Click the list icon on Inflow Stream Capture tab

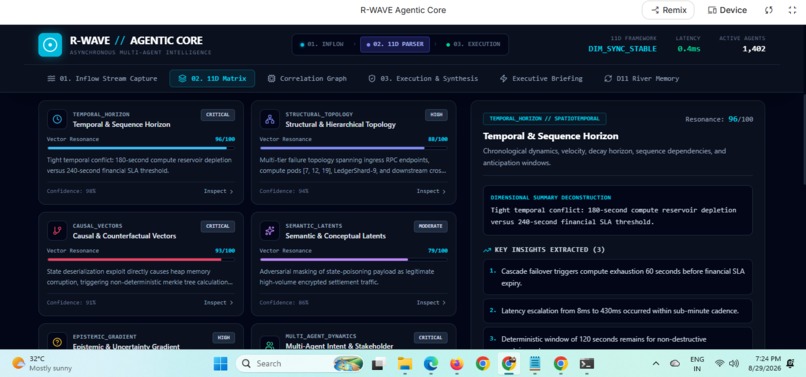tap(51, 79)
